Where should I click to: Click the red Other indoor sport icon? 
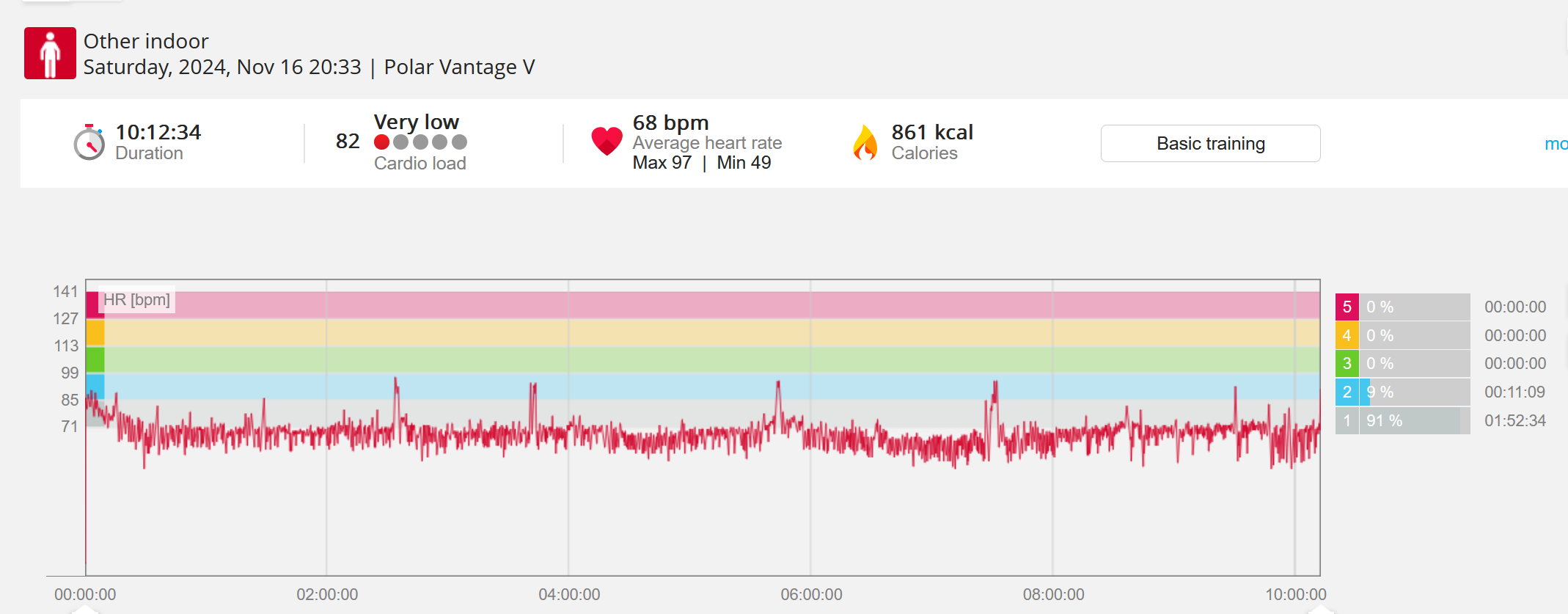tap(50, 53)
